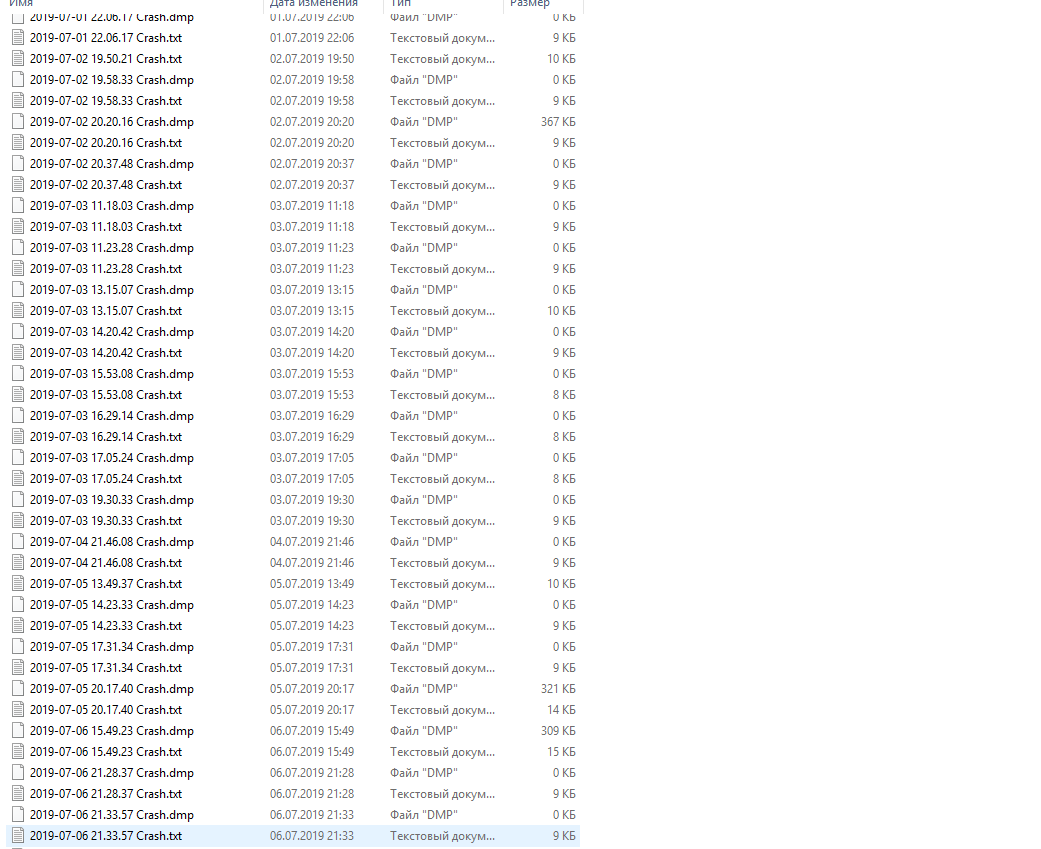
Task: Select file name 2019-07-03 15.53.08 Crash.txt
Action: pos(106,395)
